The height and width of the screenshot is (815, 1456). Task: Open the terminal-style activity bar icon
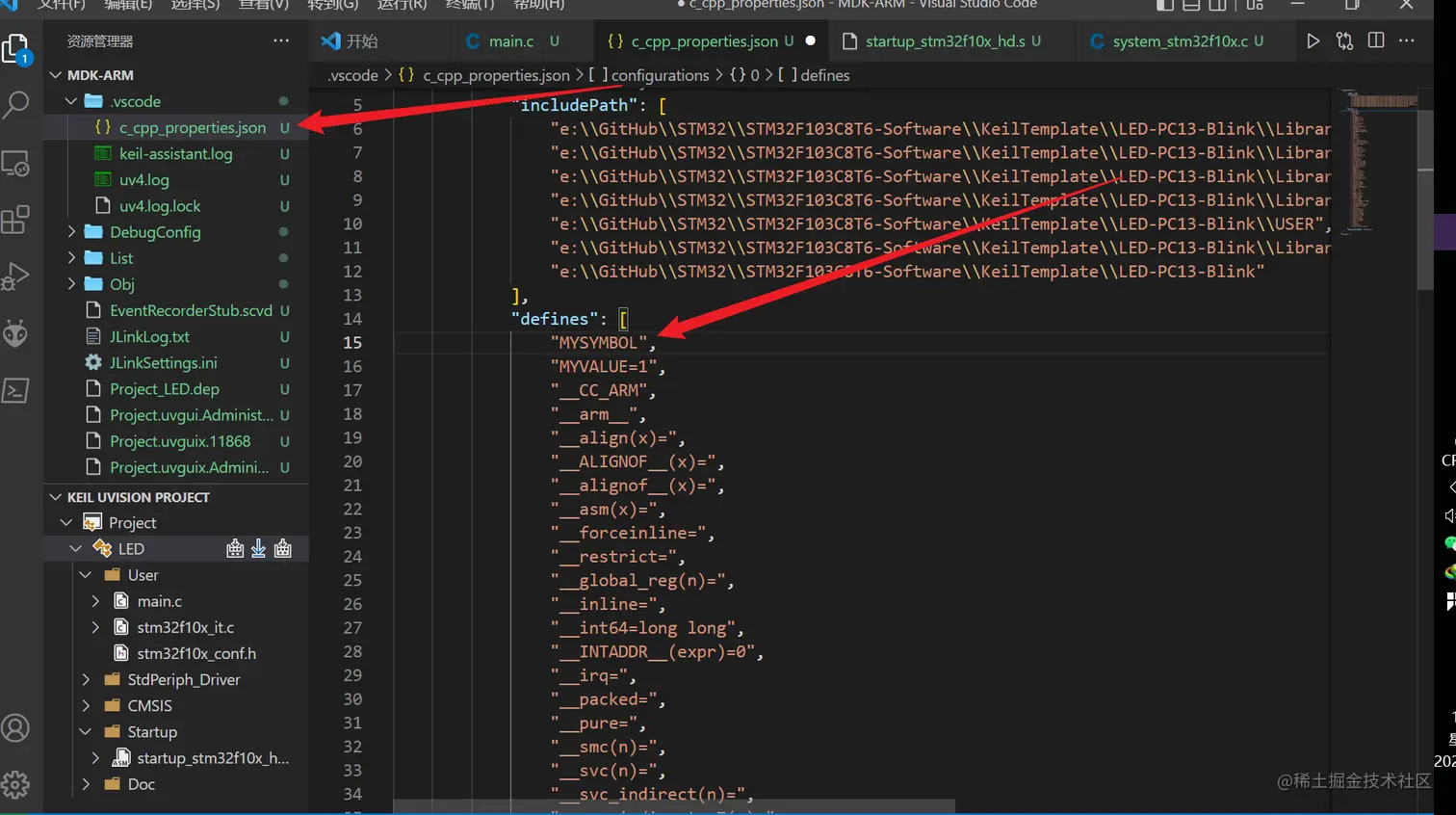click(x=16, y=390)
